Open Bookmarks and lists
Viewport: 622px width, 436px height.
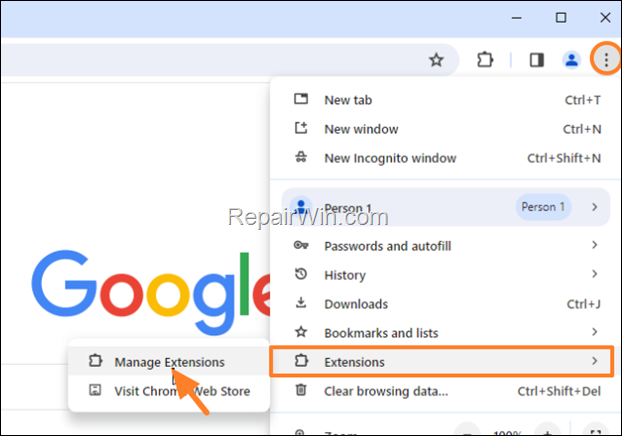click(x=446, y=333)
